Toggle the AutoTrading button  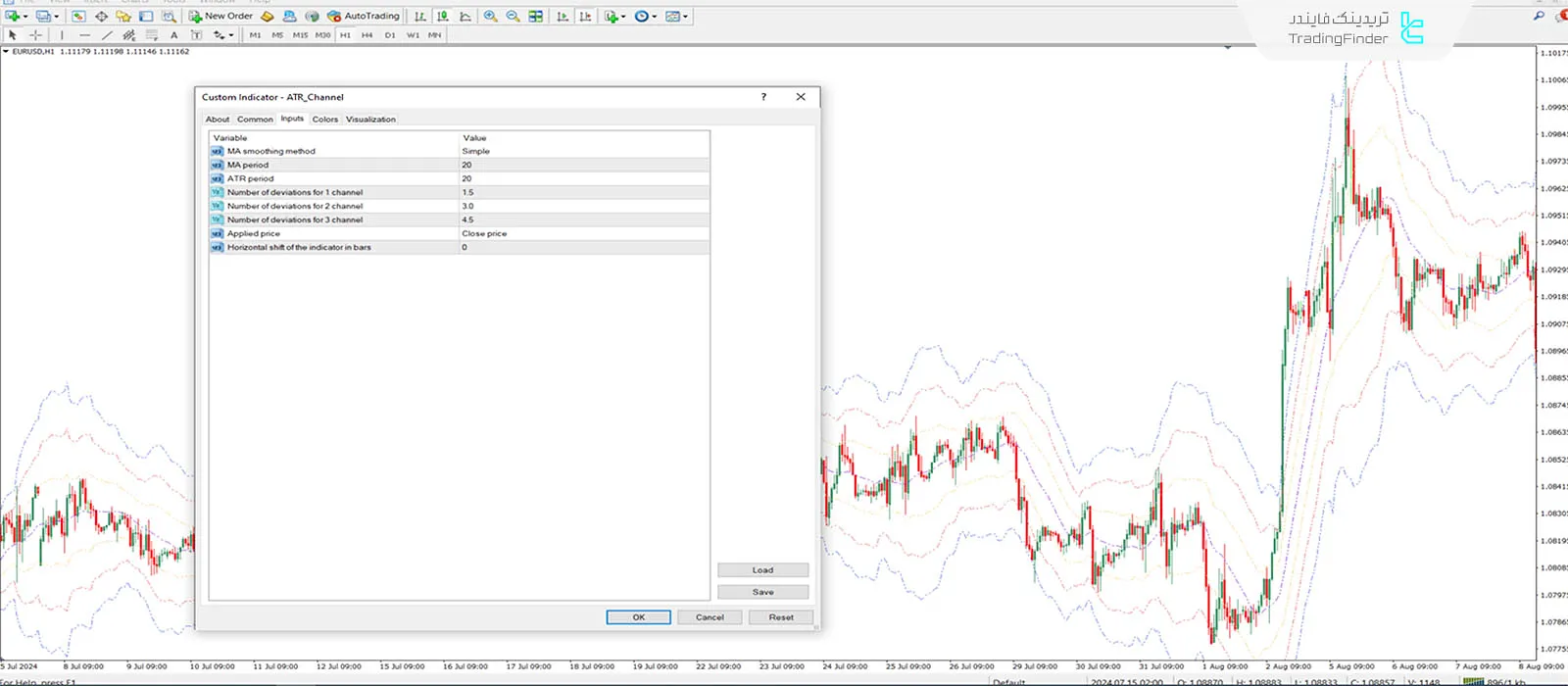(x=364, y=17)
